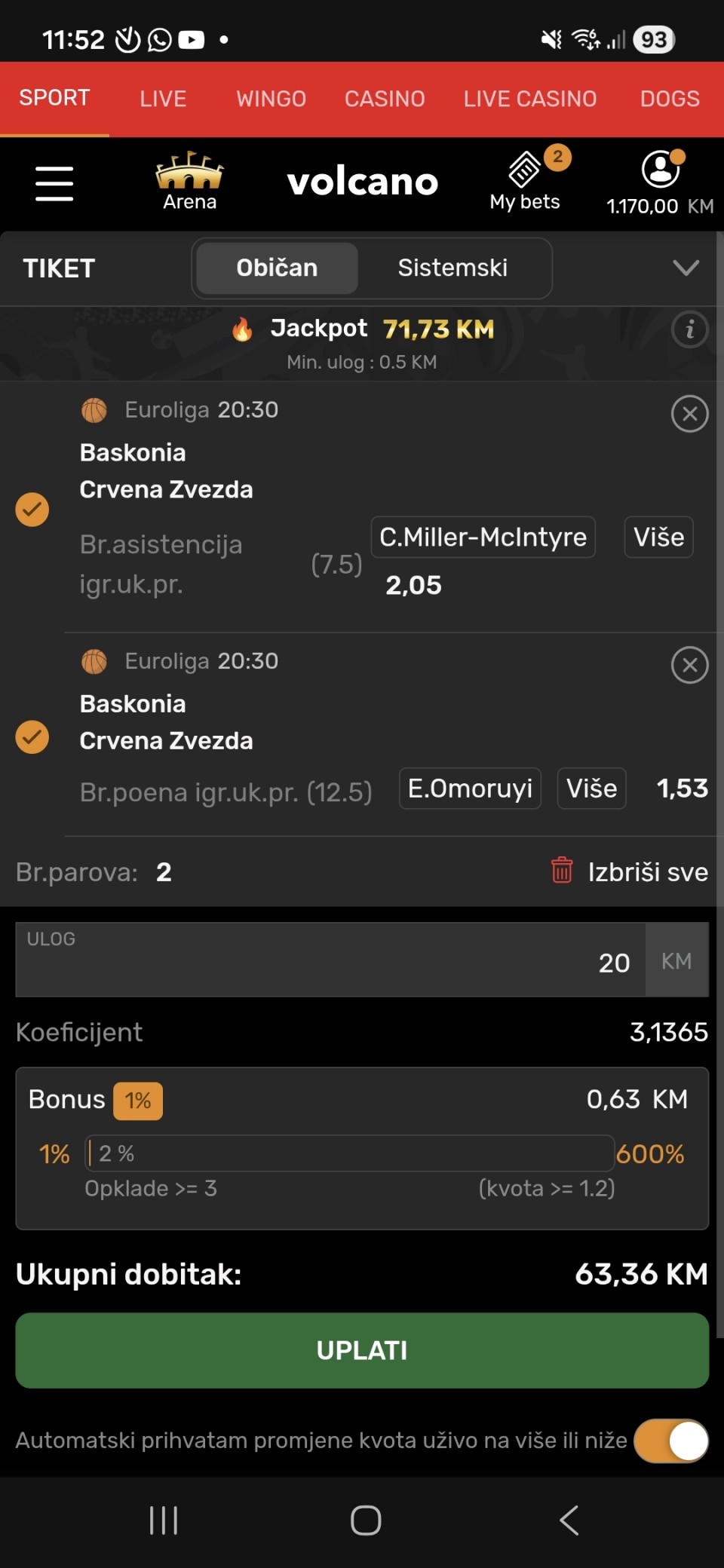
Task: Open the WINGO tab
Action: pyautogui.click(x=271, y=99)
